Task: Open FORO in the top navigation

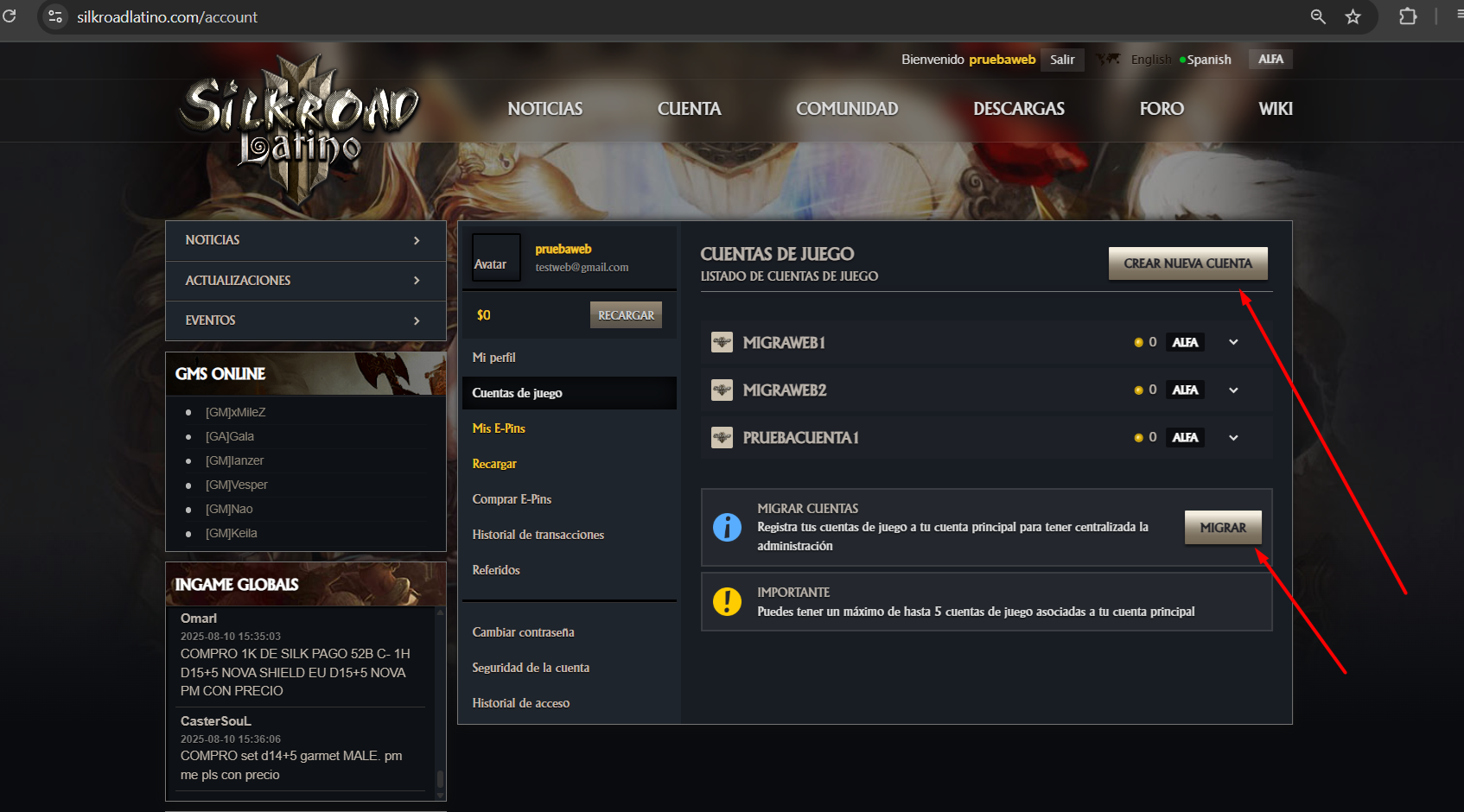Action: pos(1162,109)
